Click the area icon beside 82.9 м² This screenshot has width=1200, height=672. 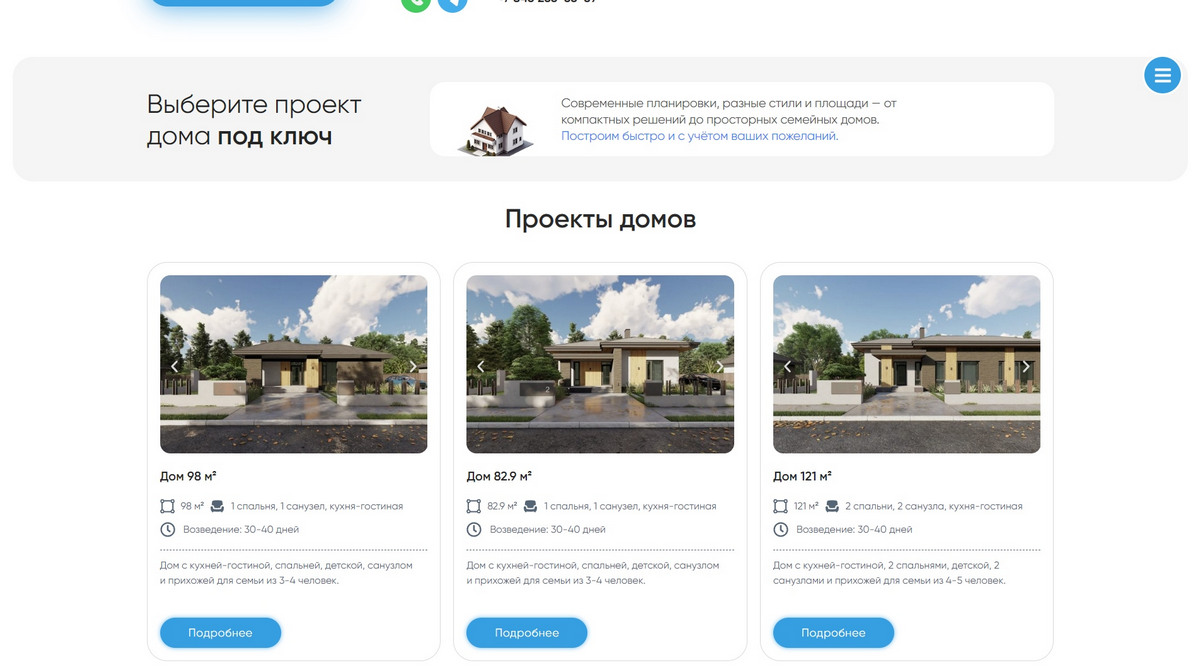click(x=474, y=506)
